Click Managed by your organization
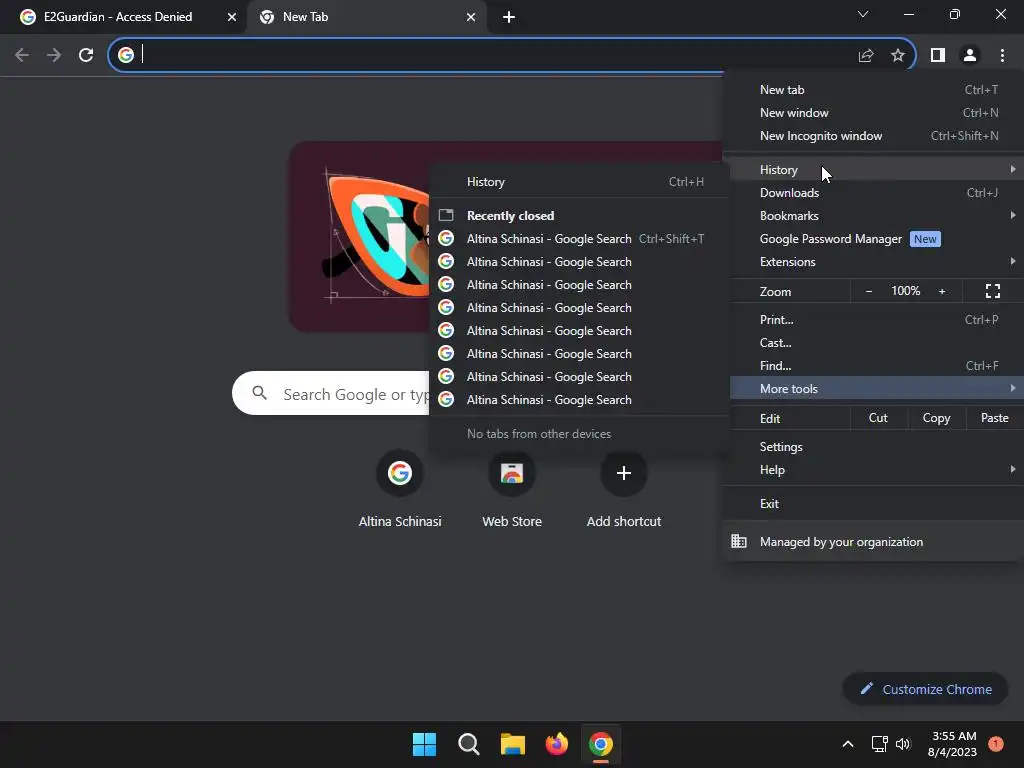The image size is (1024, 768). coord(874,541)
